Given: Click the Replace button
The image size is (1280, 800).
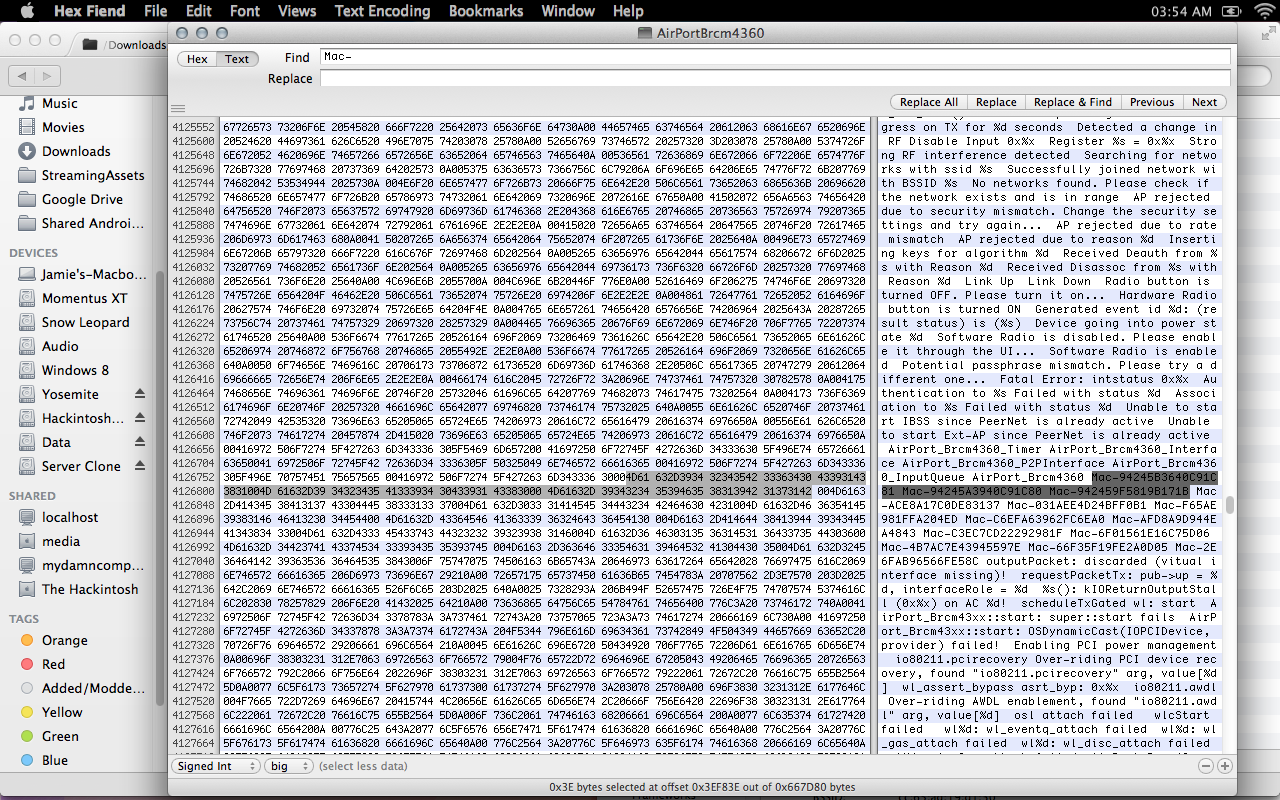Looking at the screenshot, I should 996,102.
